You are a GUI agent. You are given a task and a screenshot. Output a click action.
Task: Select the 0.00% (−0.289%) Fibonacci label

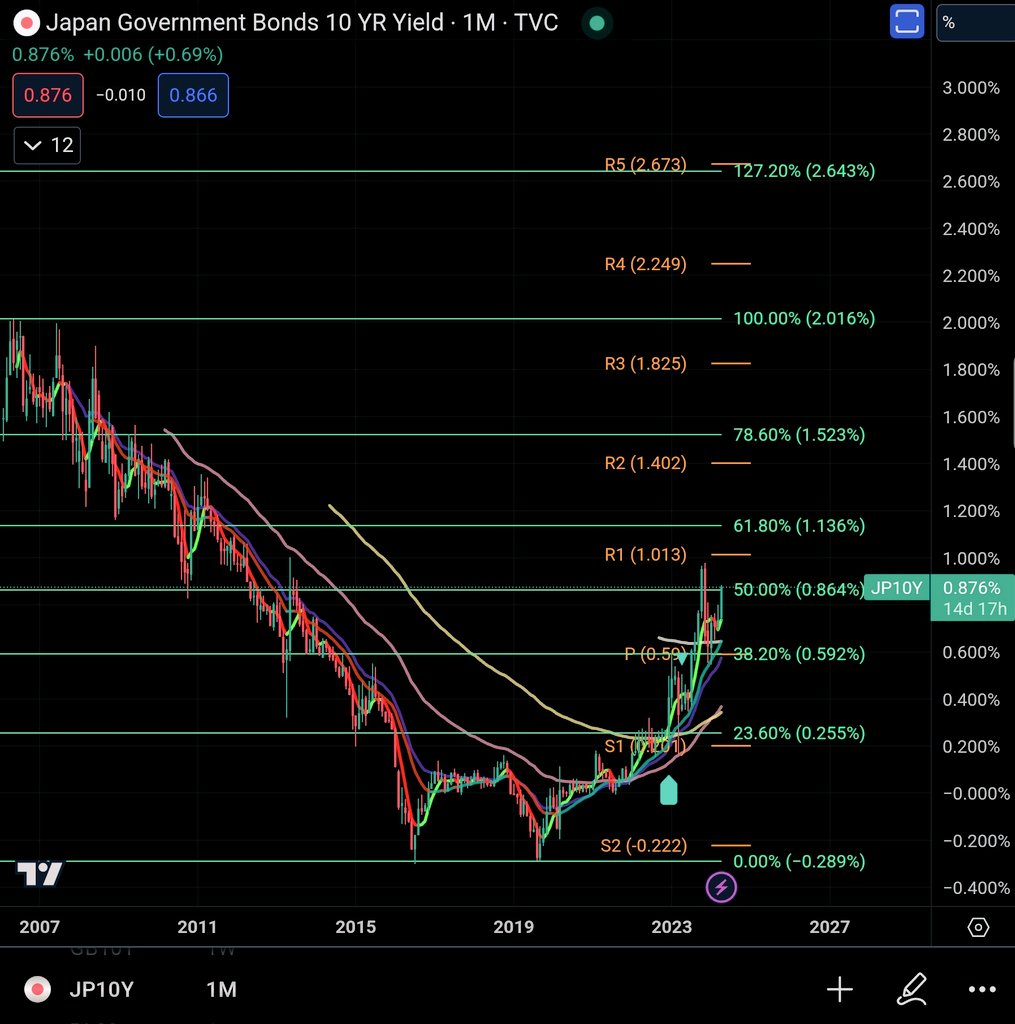(x=799, y=861)
